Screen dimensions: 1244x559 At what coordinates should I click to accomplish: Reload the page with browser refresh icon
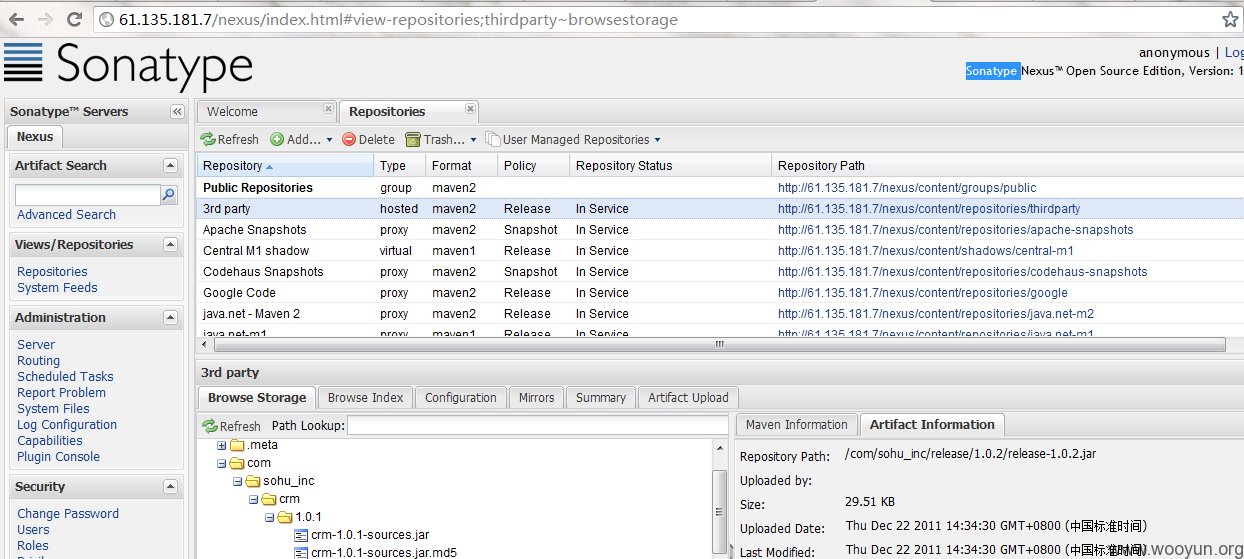(x=74, y=19)
